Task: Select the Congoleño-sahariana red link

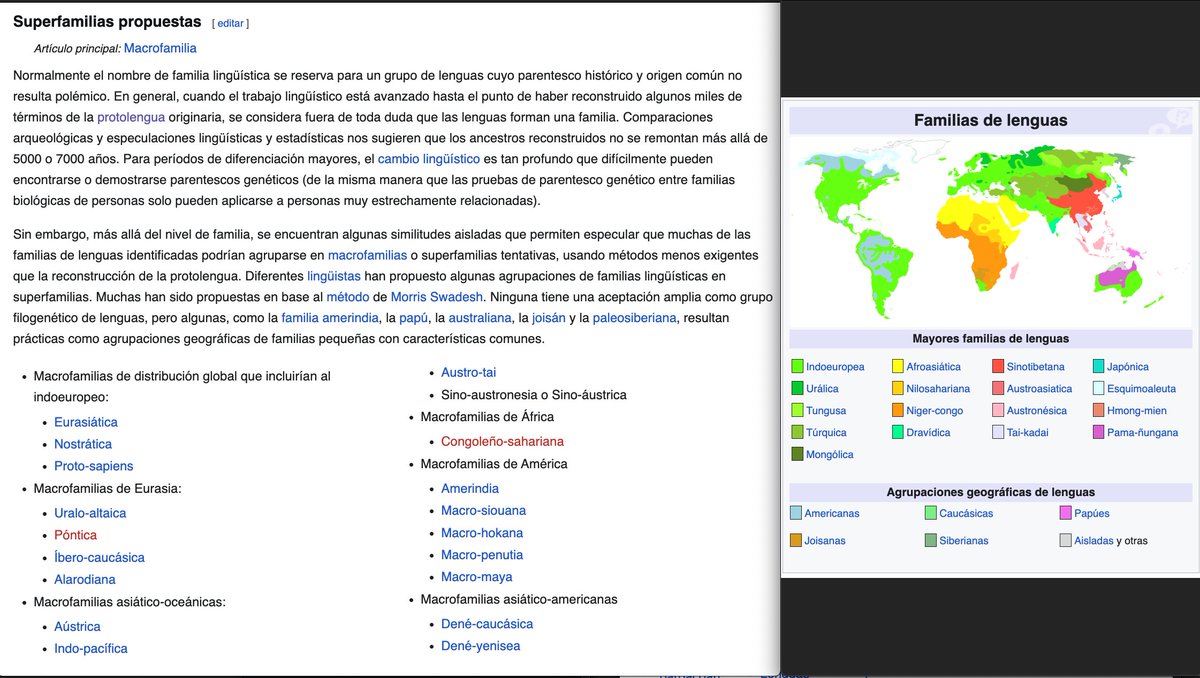Action: coord(502,441)
